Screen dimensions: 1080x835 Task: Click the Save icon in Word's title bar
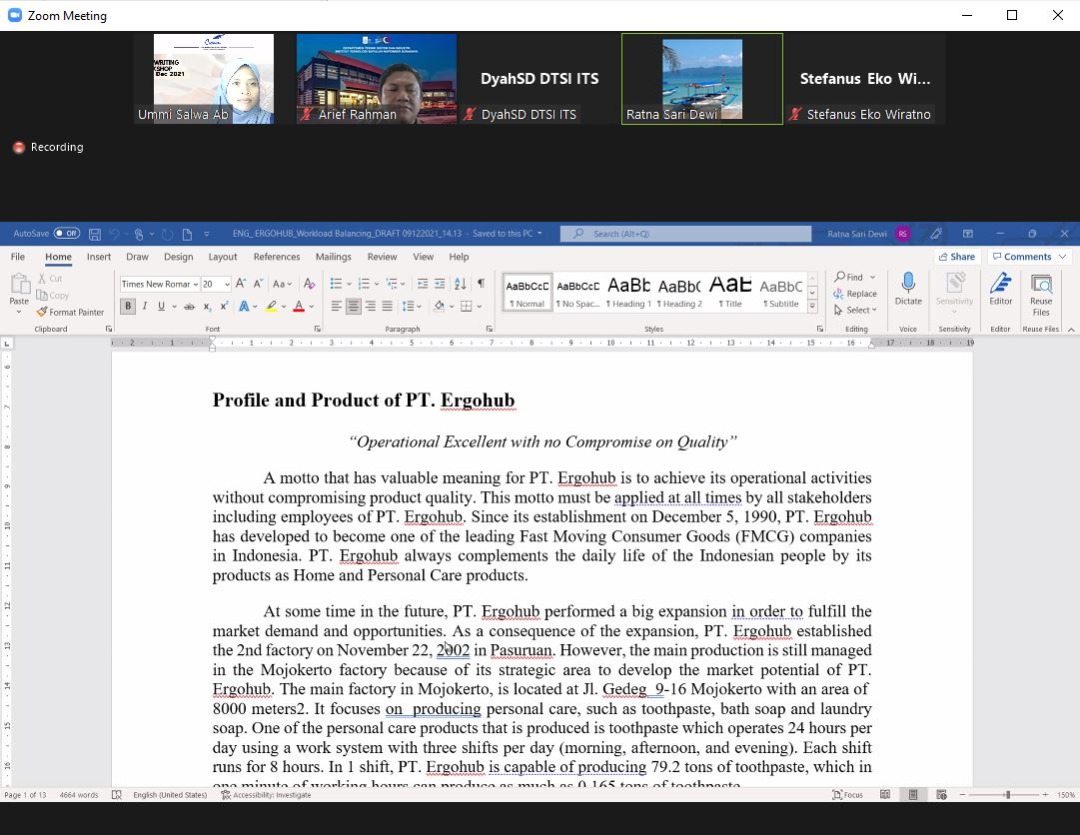[x=95, y=234]
